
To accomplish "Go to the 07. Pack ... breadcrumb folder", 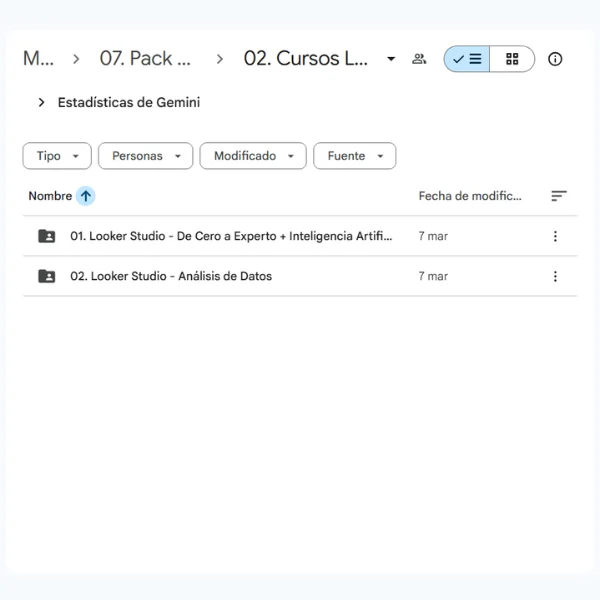I will click(x=145, y=59).
